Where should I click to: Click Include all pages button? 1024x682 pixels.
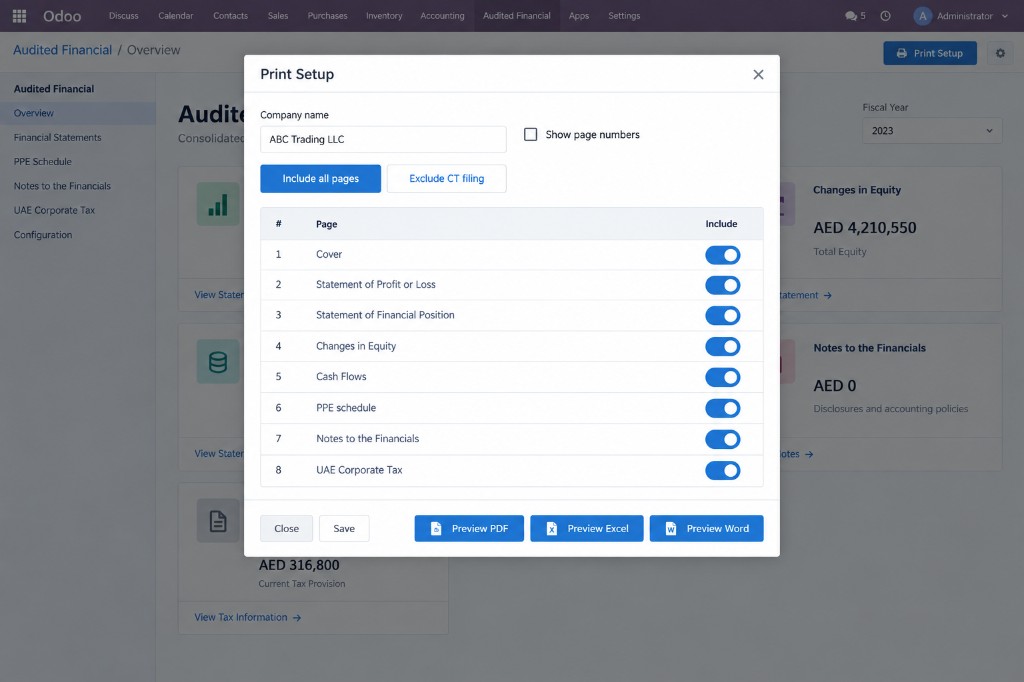(321, 178)
